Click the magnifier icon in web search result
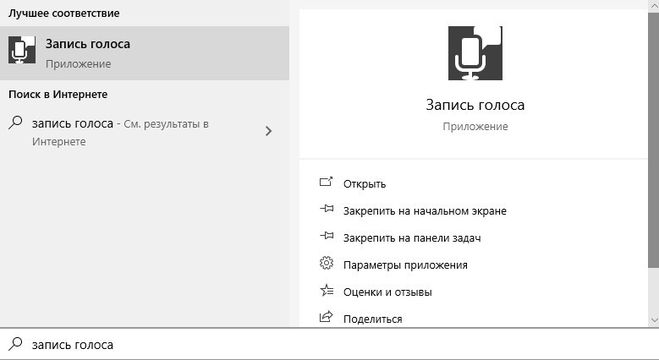 (x=16, y=123)
